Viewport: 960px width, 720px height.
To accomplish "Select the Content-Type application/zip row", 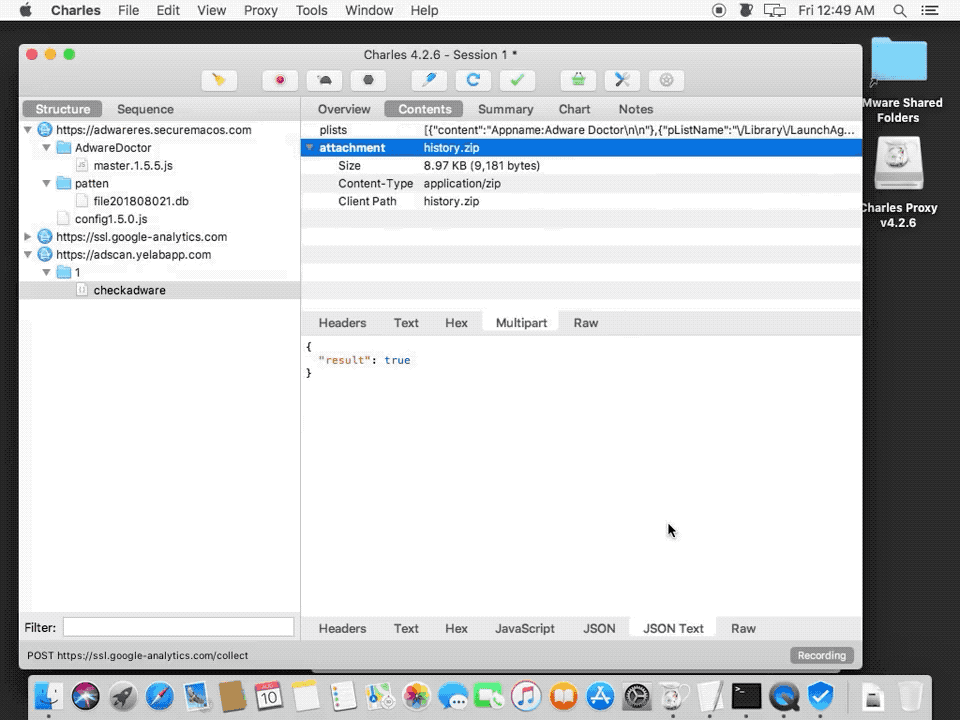I will click(x=582, y=183).
